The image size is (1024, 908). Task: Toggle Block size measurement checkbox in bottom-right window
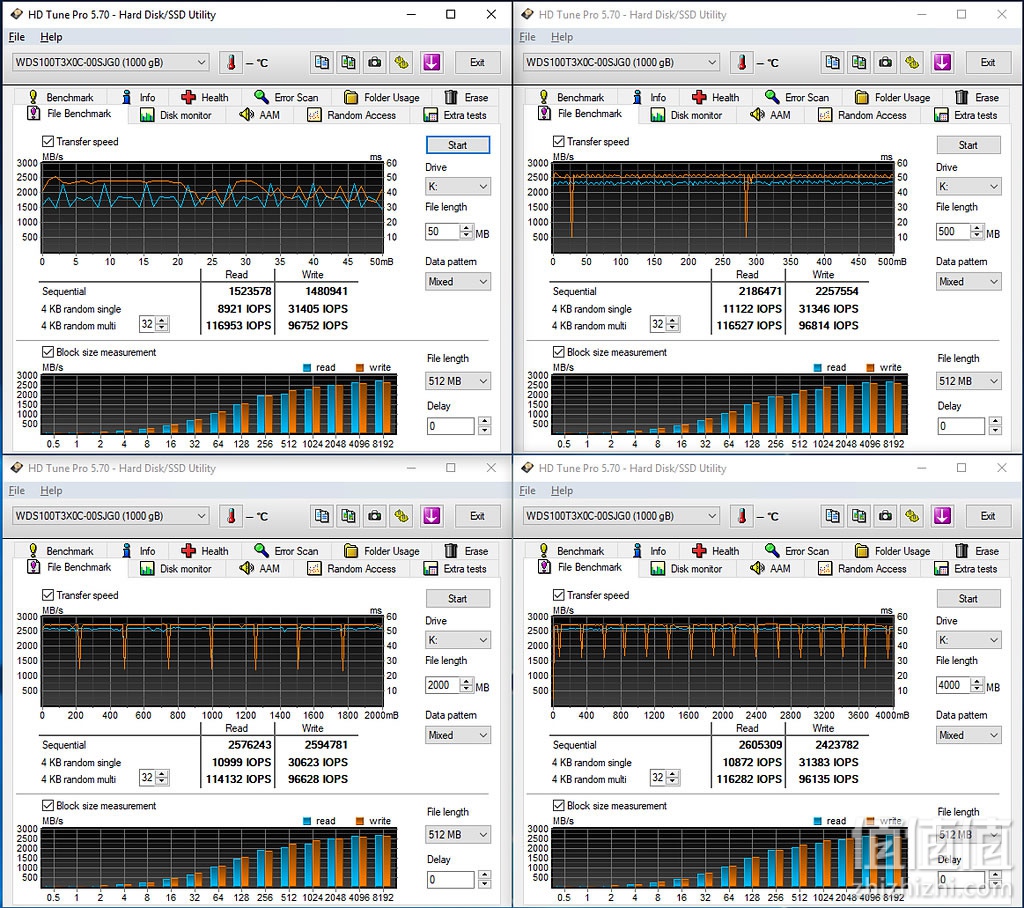558,805
